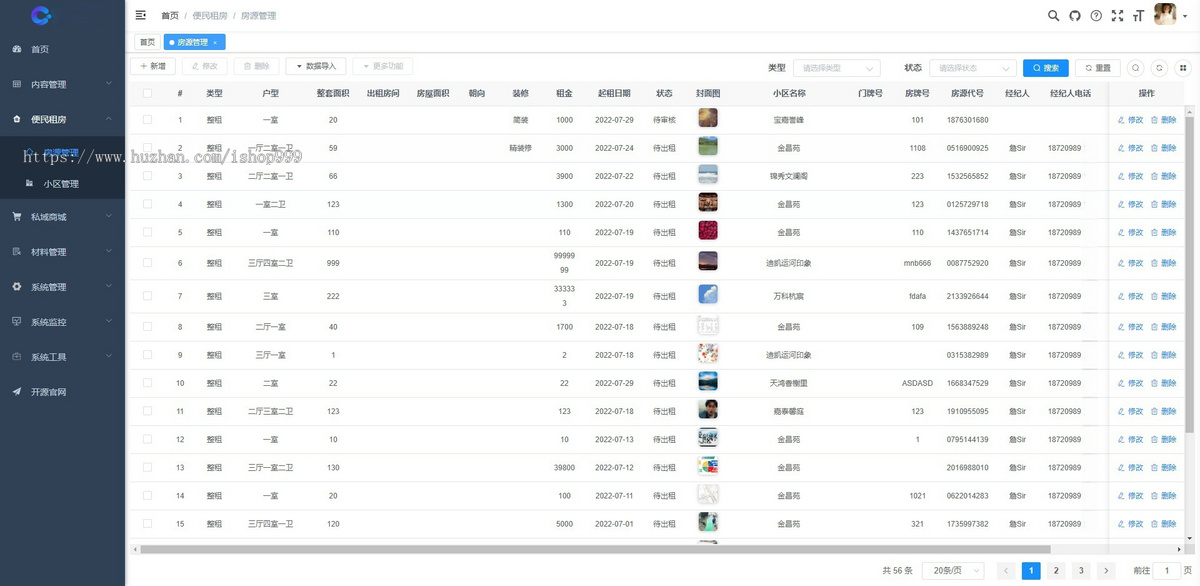Click 删除 for row 3 锦秀文澜阁
The width and height of the screenshot is (1200, 586).
[1164, 176]
